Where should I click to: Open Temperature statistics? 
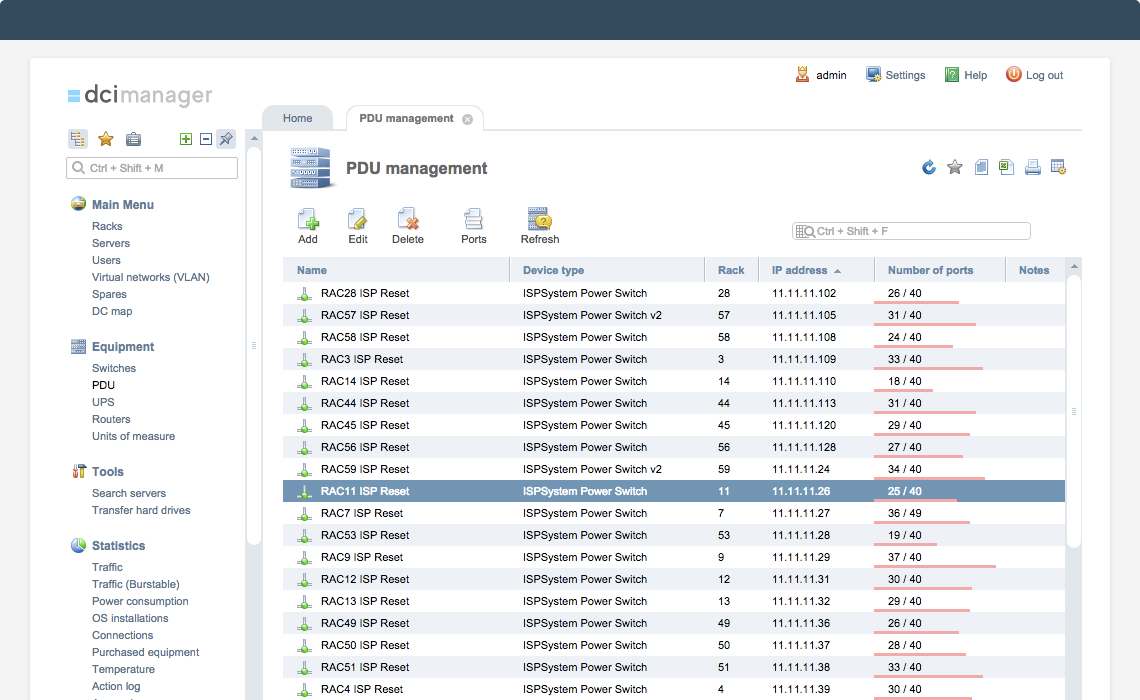pos(123,669)
